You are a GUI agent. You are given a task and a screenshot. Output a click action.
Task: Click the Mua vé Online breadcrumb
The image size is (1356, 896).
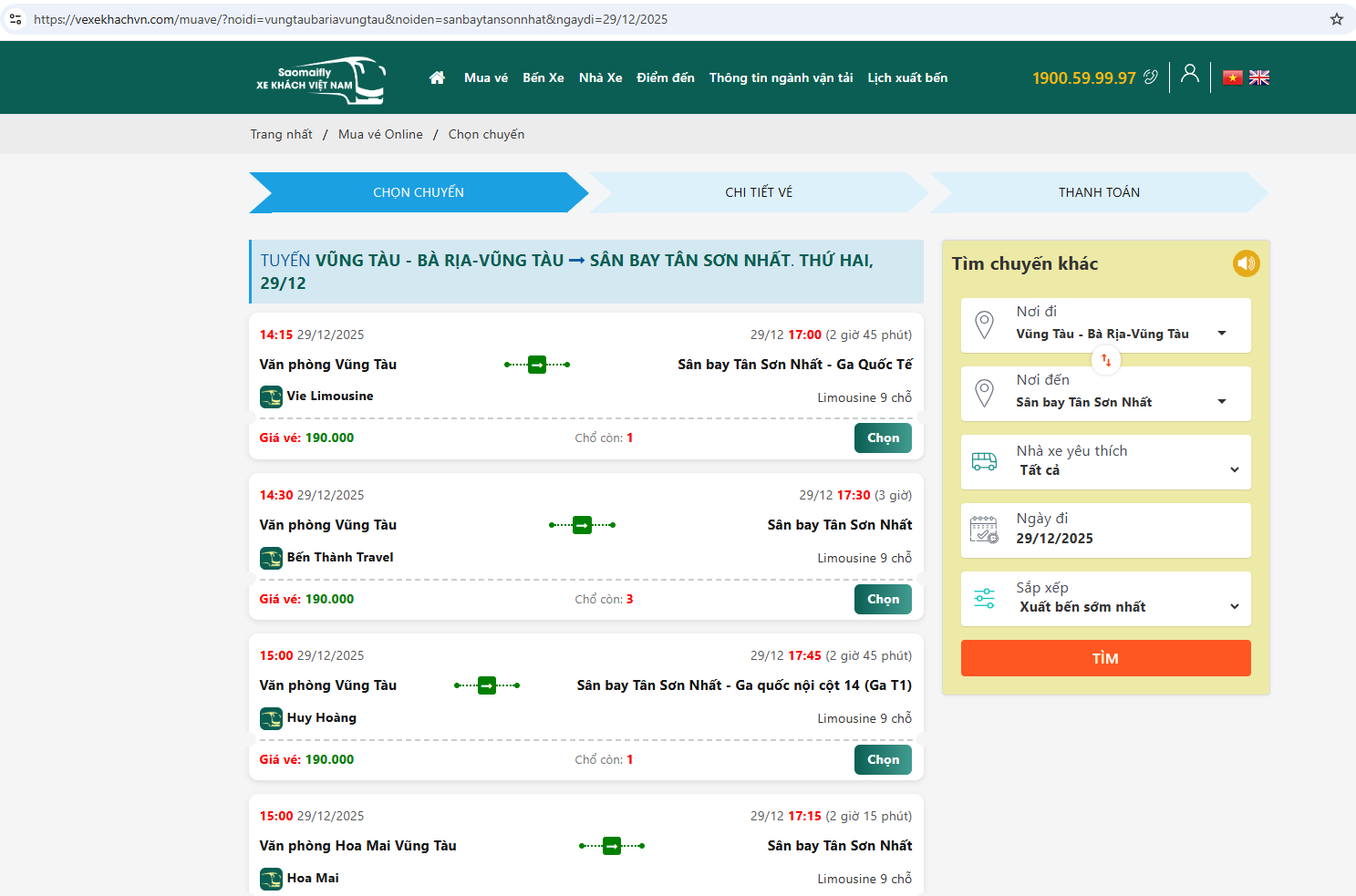click(x=380, y=134)
